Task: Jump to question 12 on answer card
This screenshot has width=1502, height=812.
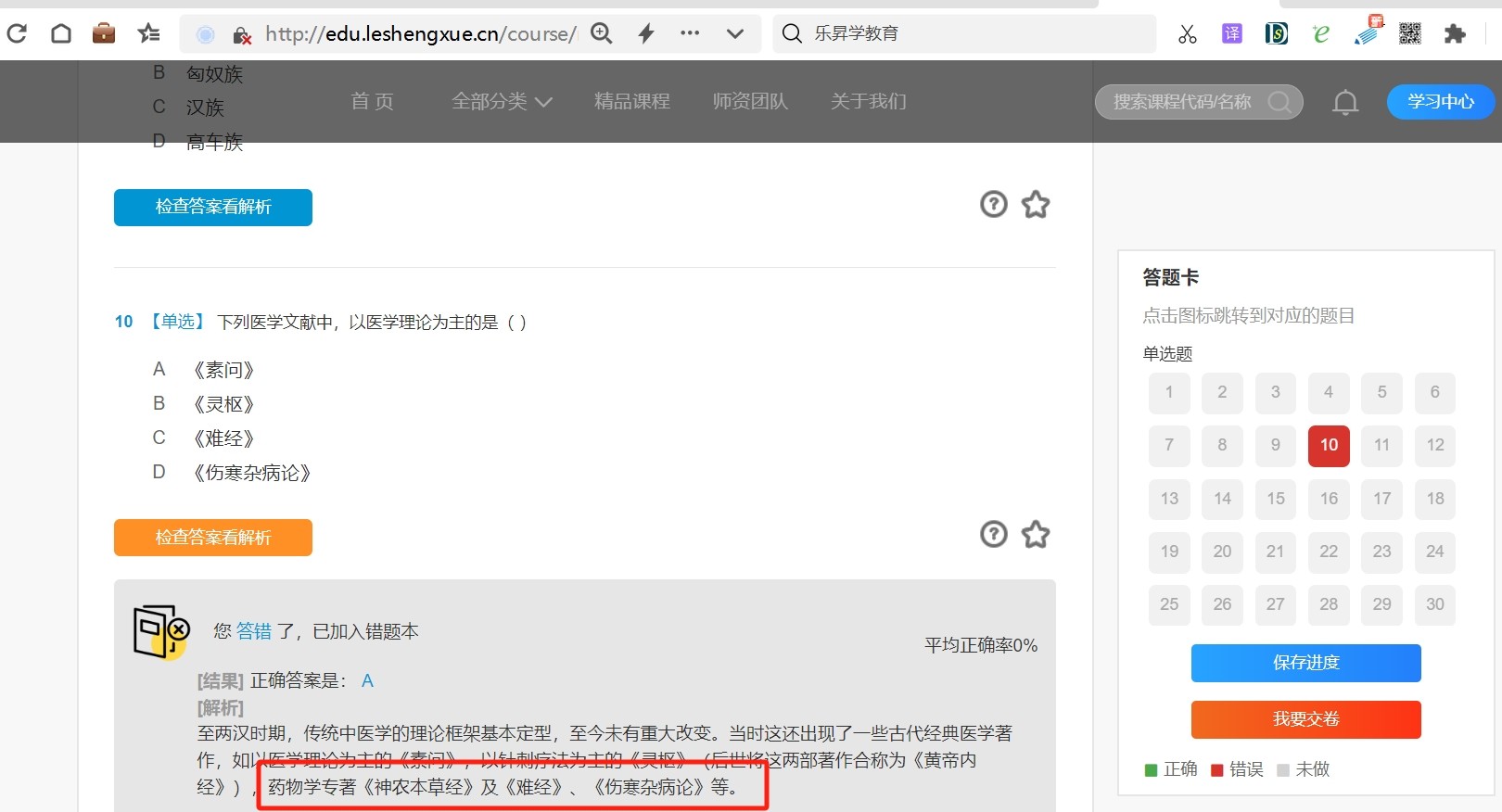Action: point(1435,445)
